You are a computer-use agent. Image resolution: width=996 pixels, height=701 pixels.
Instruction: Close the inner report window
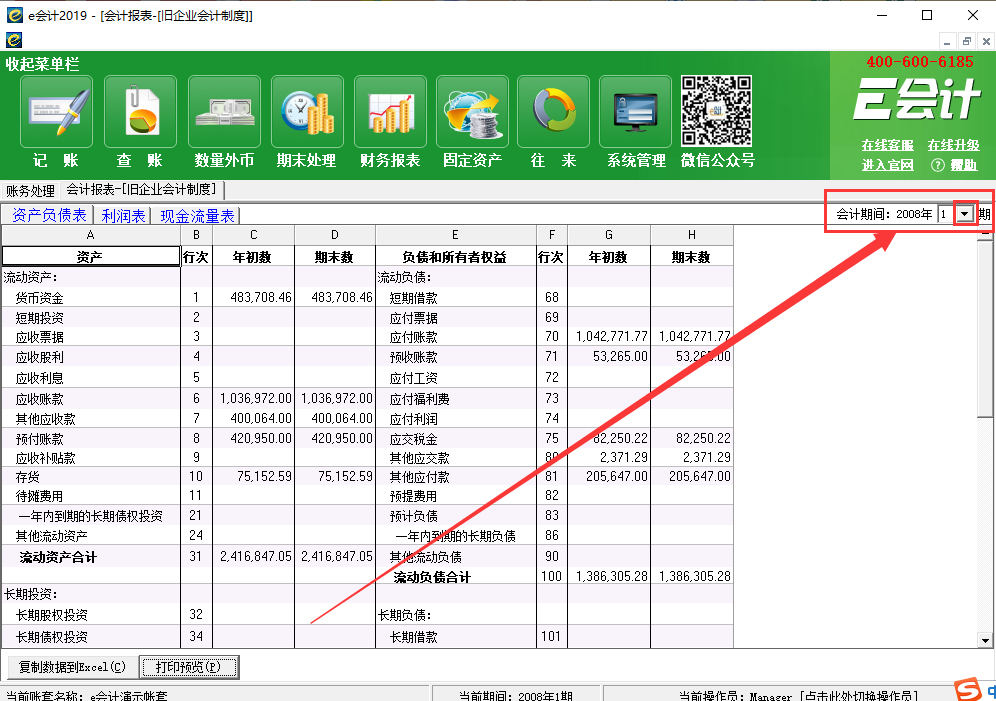point(986,42)
